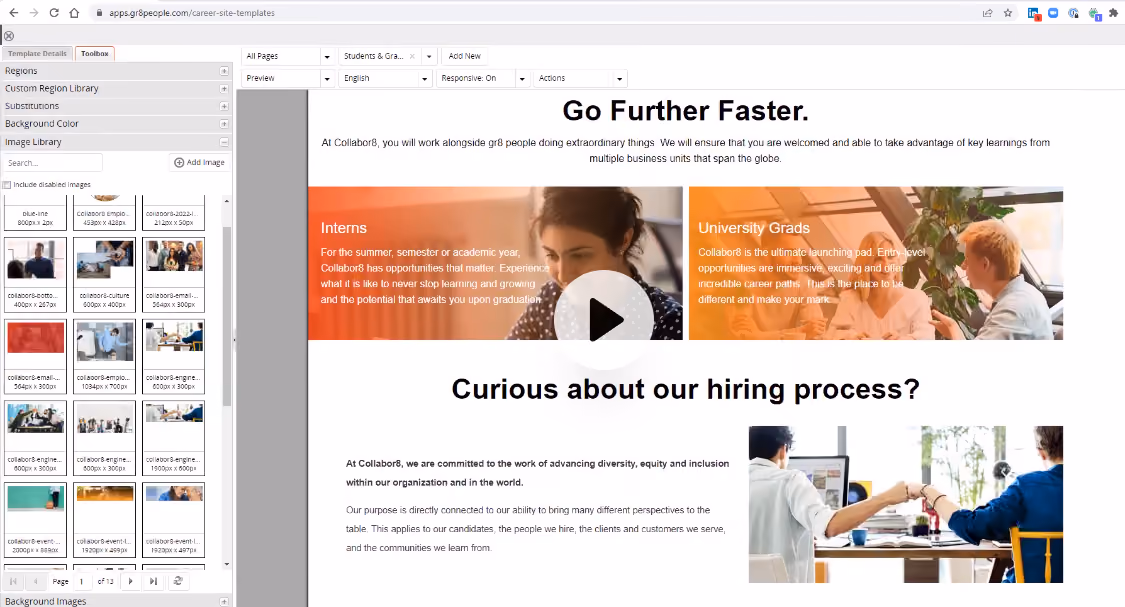Click the Add Image button
The width and height of the screenshot is (1125, 607).
pos(199,162)
